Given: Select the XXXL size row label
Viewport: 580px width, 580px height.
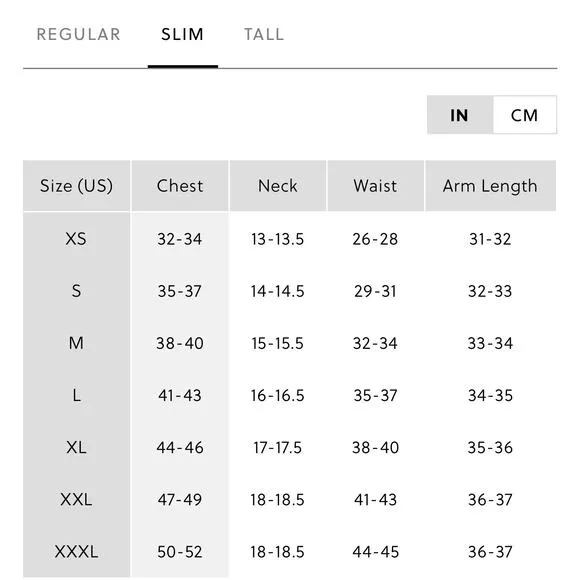Looking at the screenshot, I should (76, 552).
